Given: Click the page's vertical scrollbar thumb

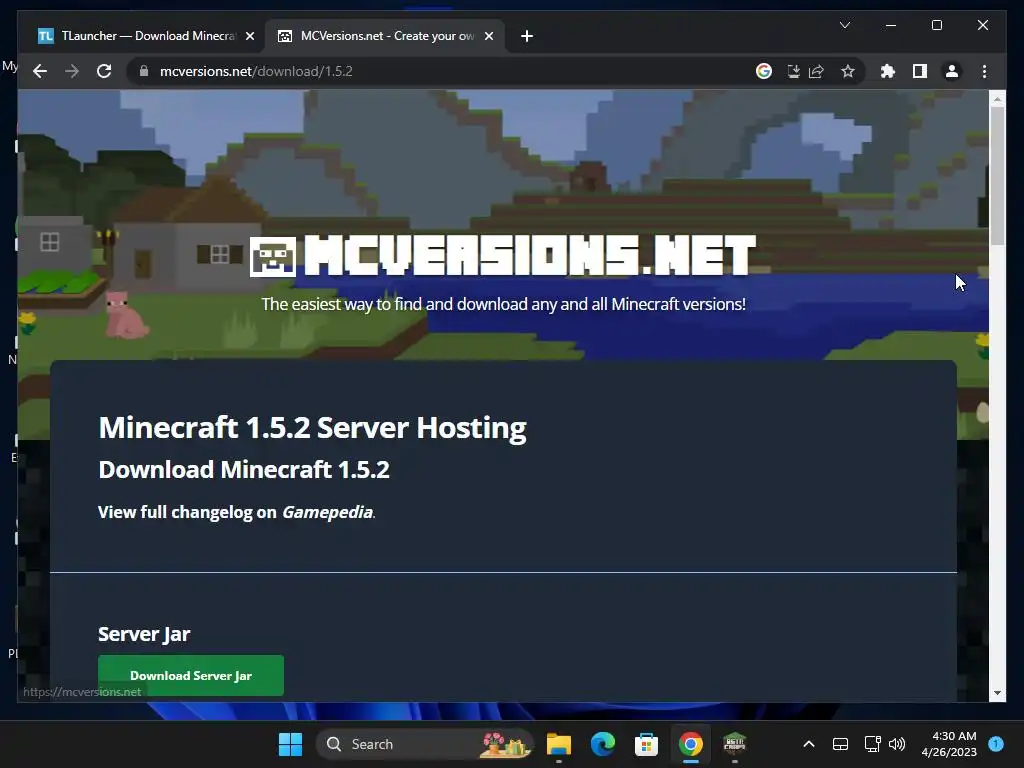Looking at the screenshot, I should [997, 175].
